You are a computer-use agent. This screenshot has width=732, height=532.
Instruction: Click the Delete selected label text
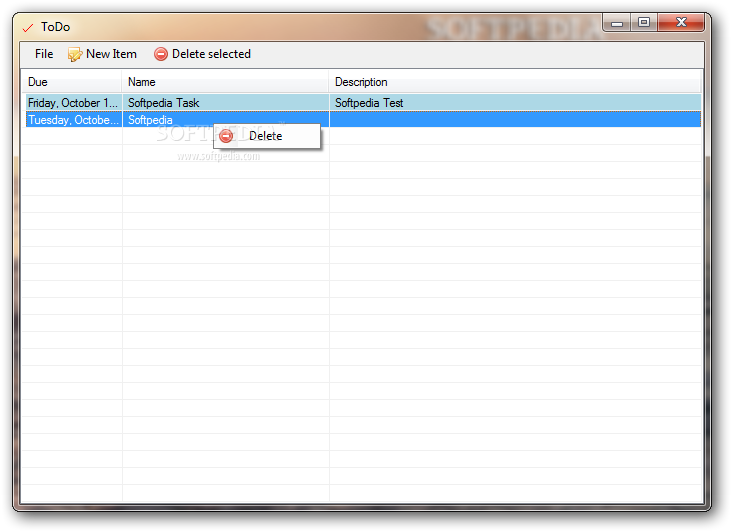click(211, 54)
